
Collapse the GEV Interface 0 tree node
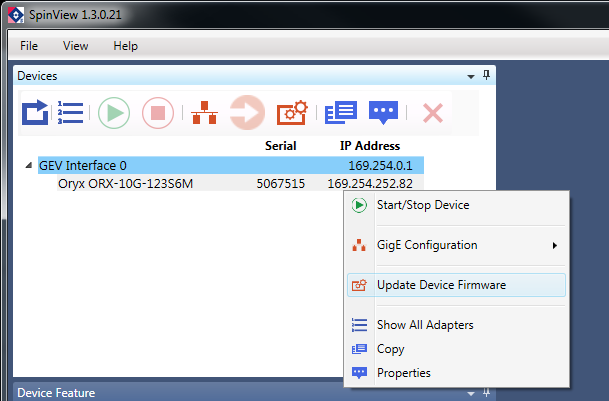[29, 166]
